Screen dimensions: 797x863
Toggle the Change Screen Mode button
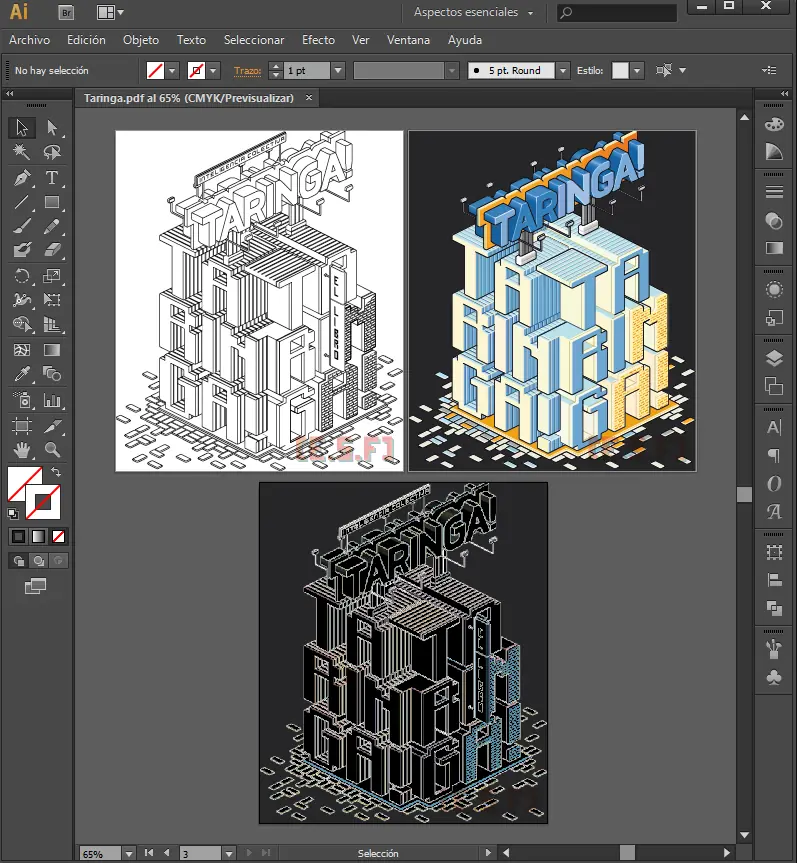point(35,586)
